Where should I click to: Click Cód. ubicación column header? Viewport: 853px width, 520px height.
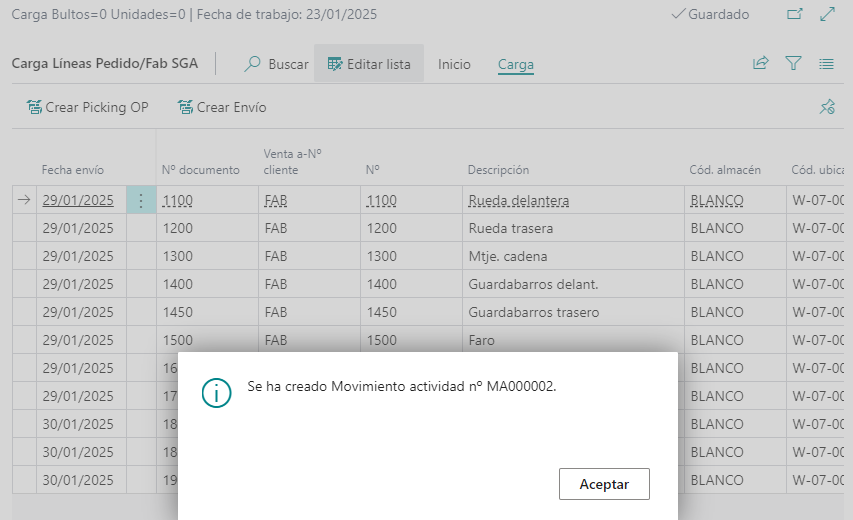(x=817, y=170)
